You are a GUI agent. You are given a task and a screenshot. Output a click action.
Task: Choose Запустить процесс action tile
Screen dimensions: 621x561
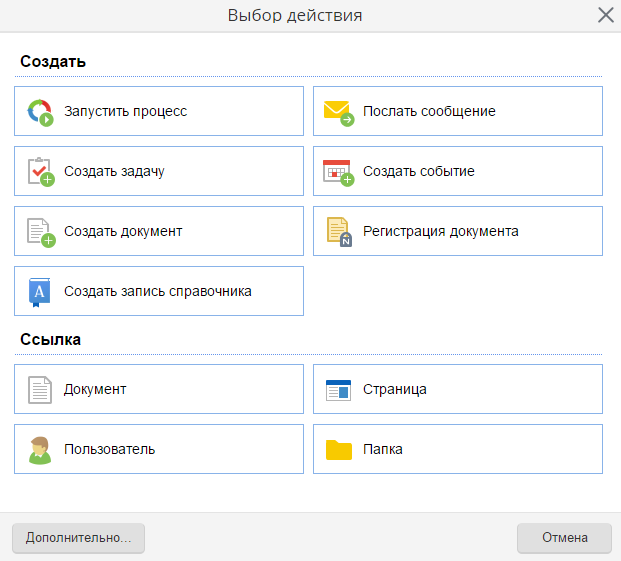point(159,111)
